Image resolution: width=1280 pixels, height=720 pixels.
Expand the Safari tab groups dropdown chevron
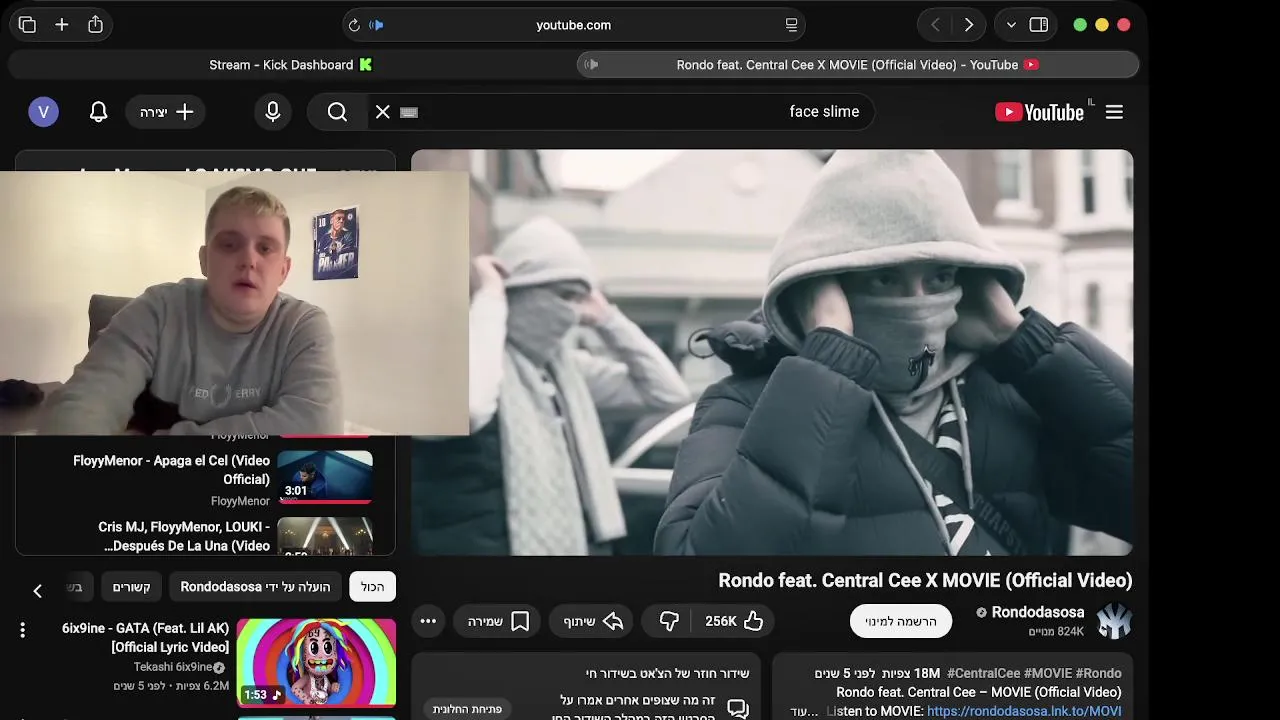point(1011,25)
